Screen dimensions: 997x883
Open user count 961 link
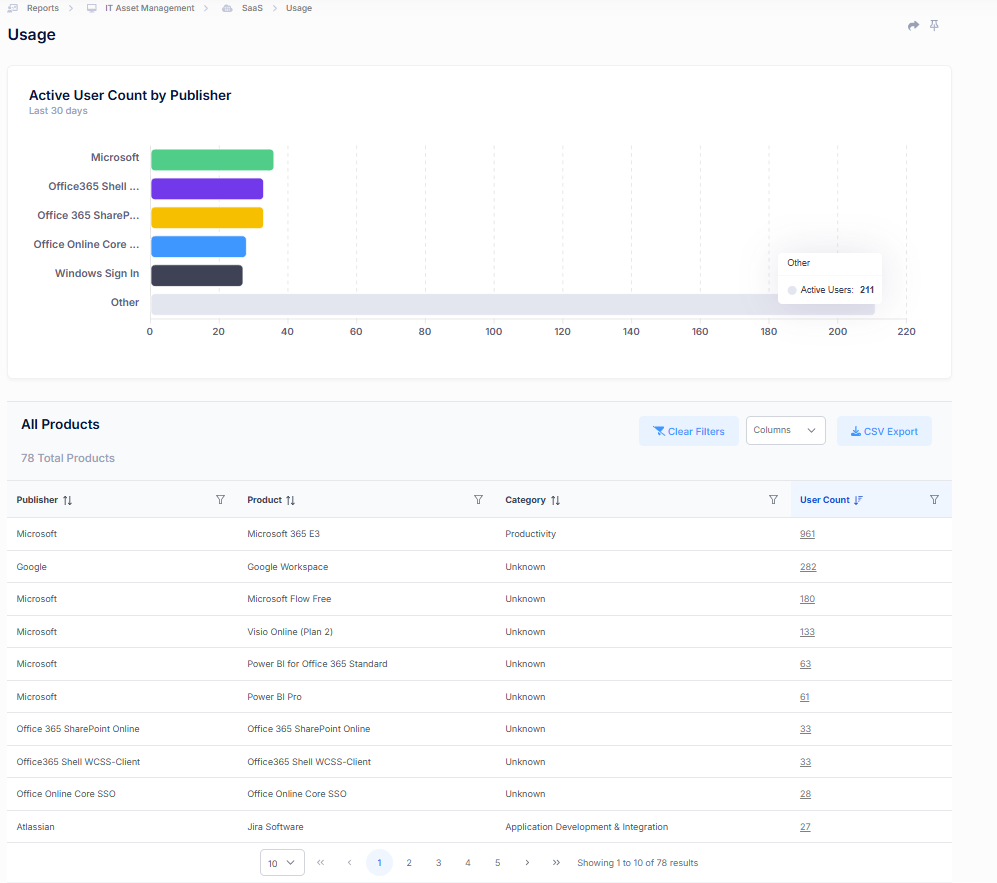[x=808, y=534]
